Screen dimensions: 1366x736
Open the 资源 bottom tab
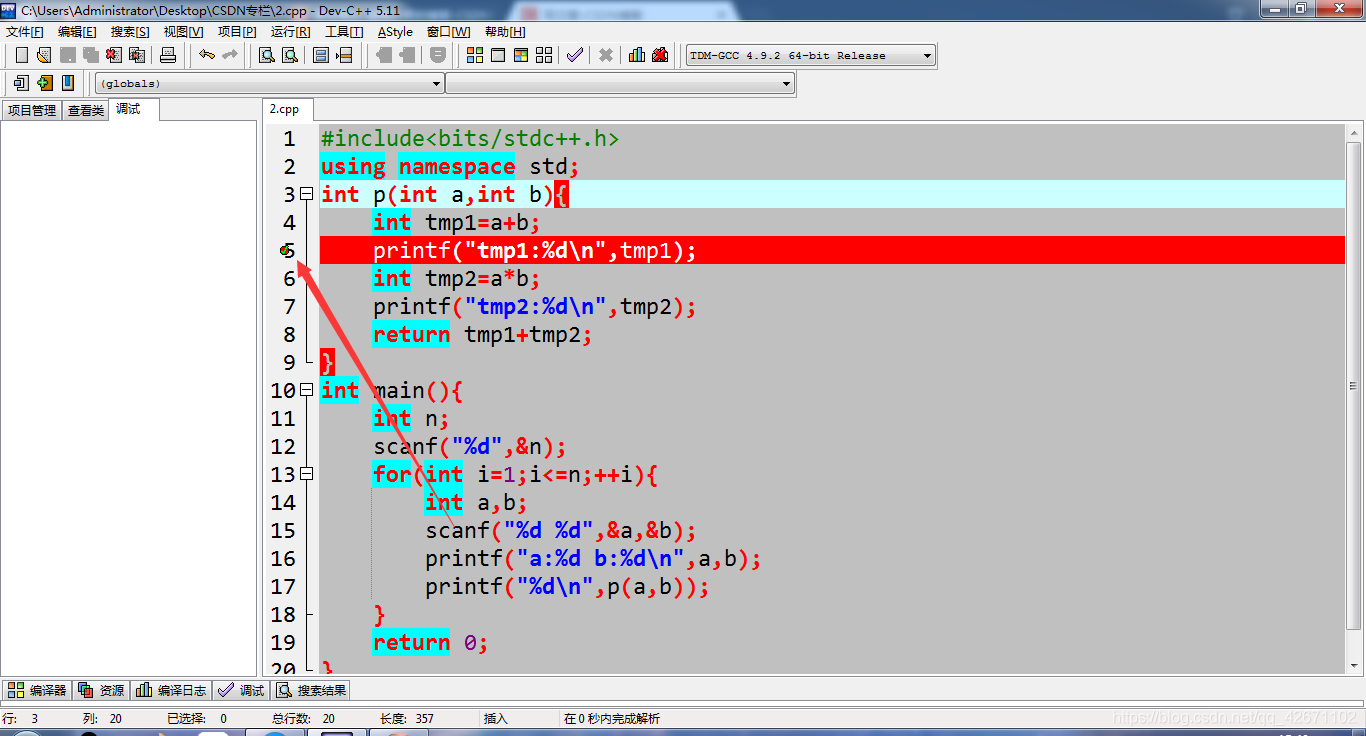point(101,690)
